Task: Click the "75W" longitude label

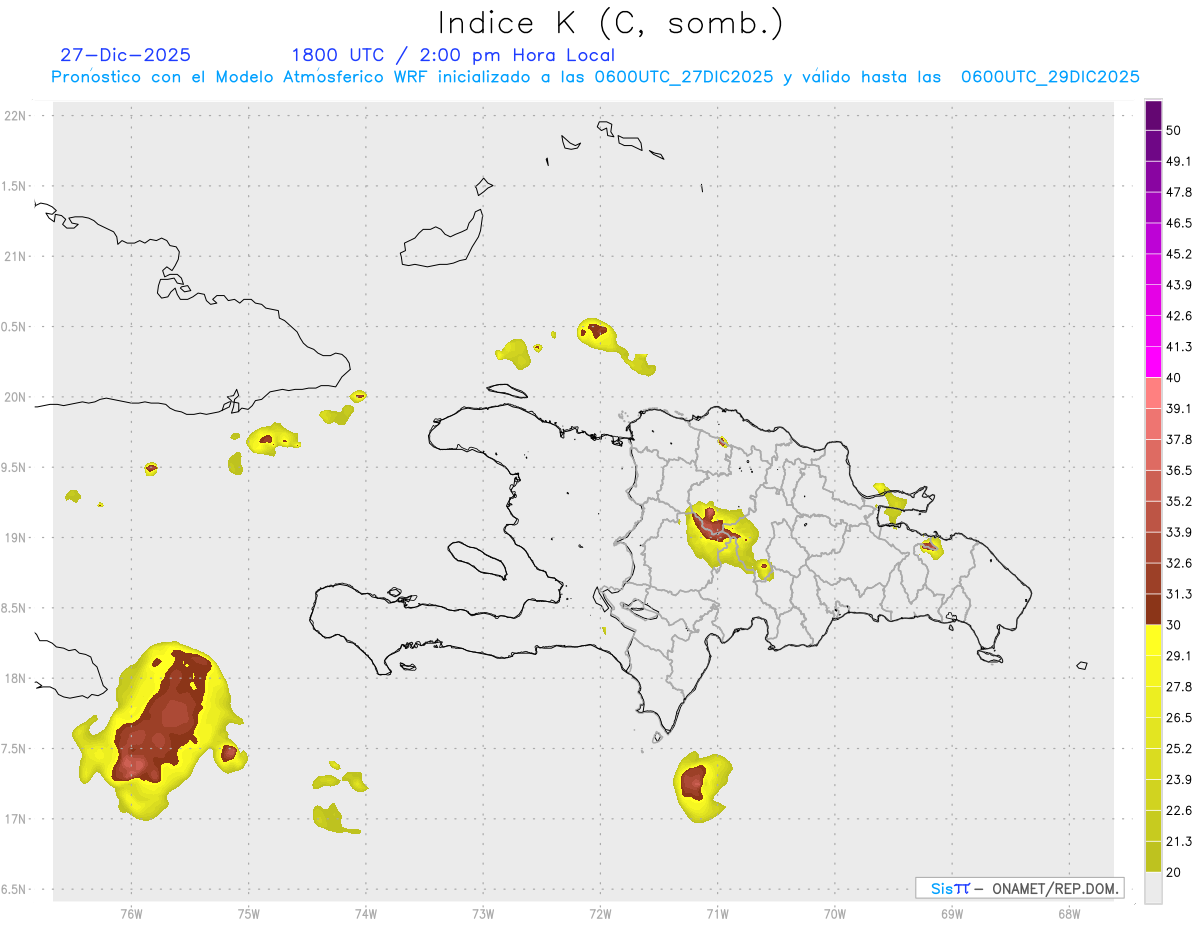Action: 249,913
